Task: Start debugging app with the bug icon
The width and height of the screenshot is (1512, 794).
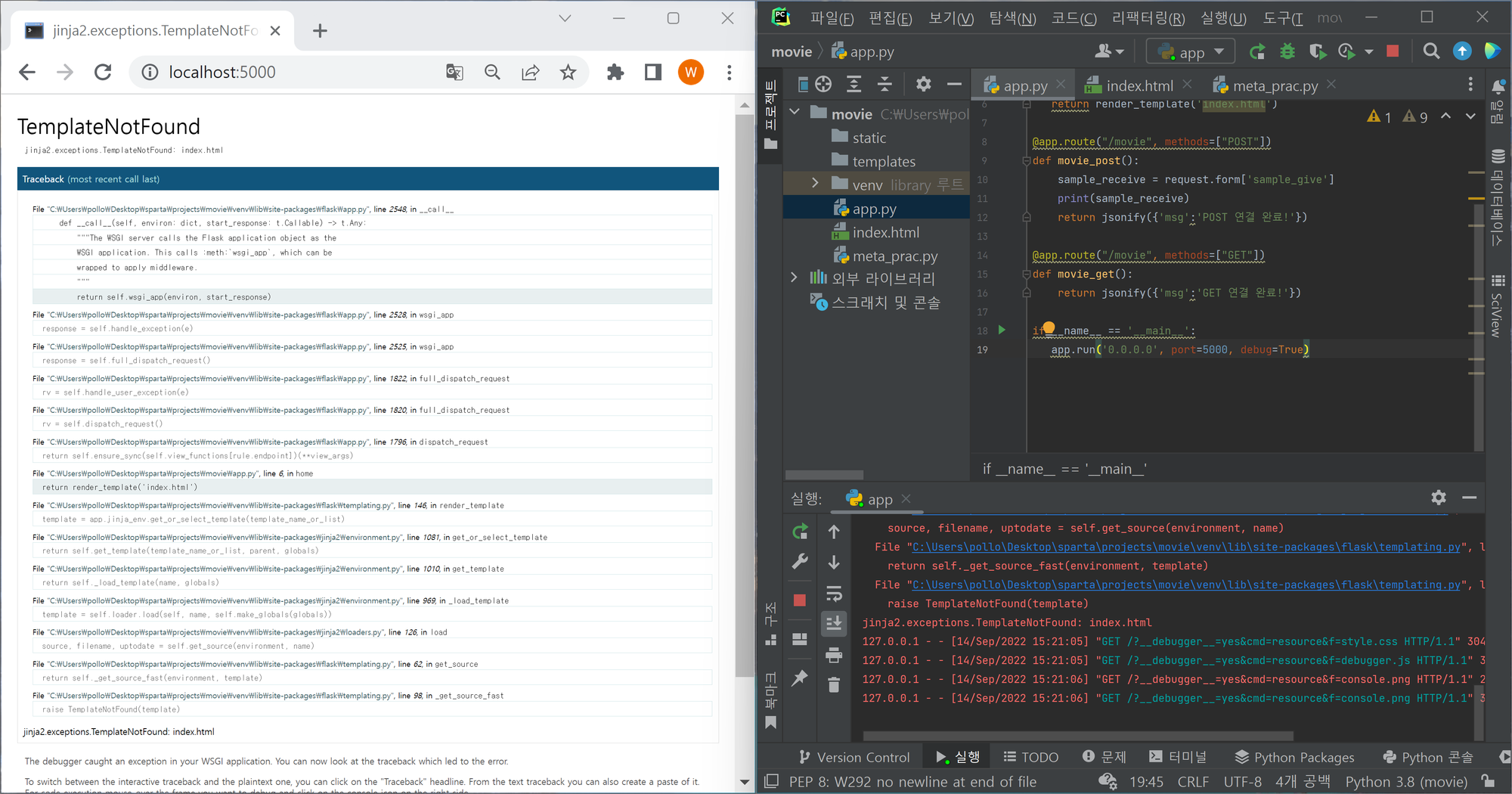Action: pyautogui.click(x=1287, y=51)
